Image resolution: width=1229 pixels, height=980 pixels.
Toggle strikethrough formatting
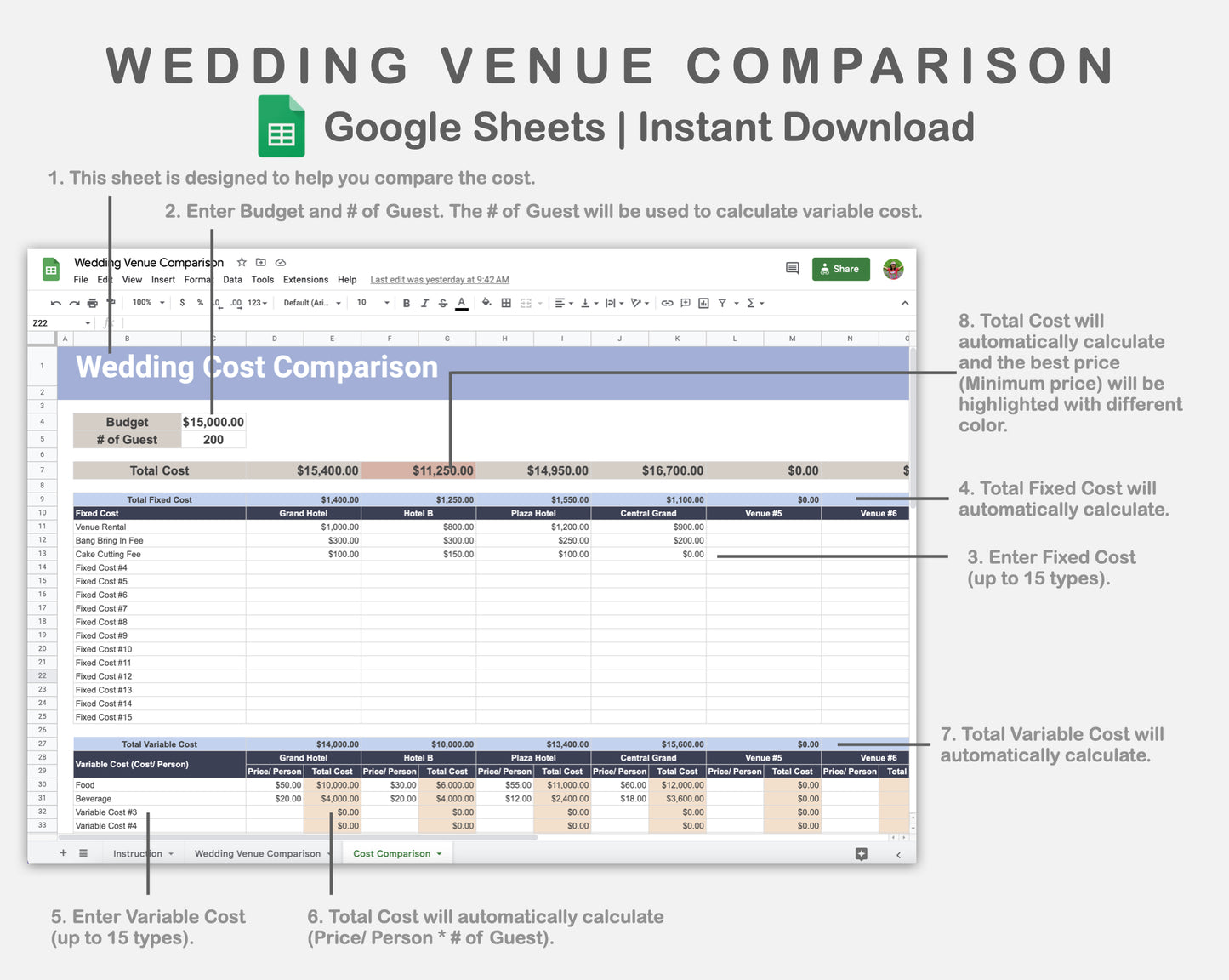click(443, 302)
